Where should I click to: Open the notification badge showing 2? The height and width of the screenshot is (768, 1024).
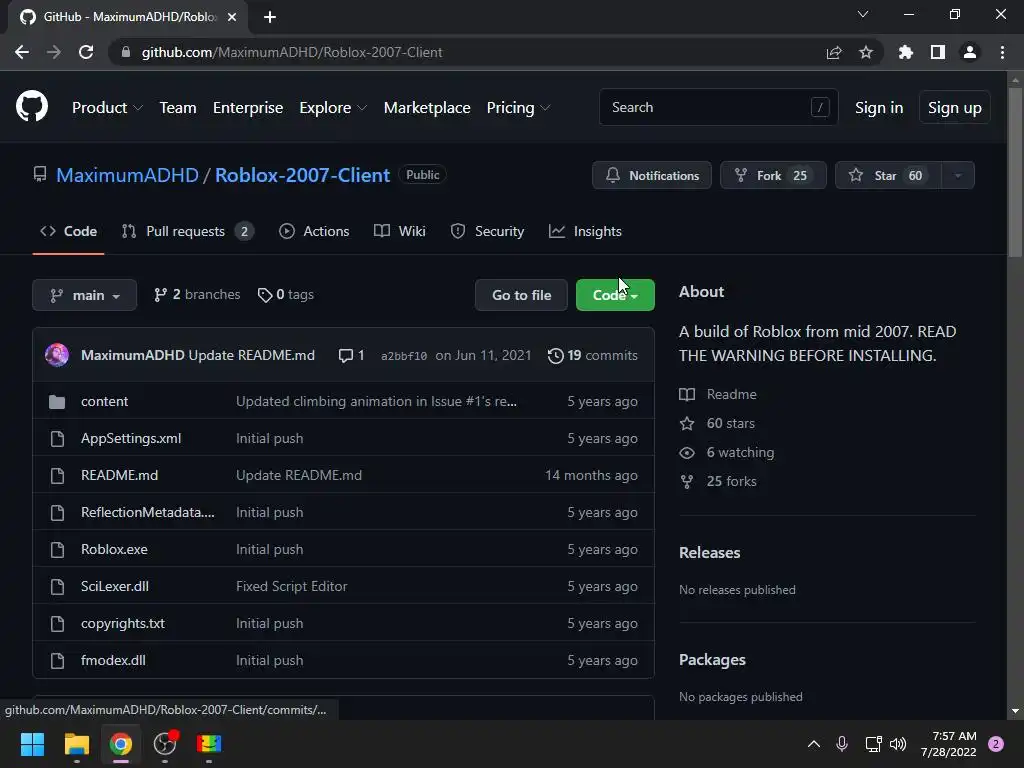point(996,744)
